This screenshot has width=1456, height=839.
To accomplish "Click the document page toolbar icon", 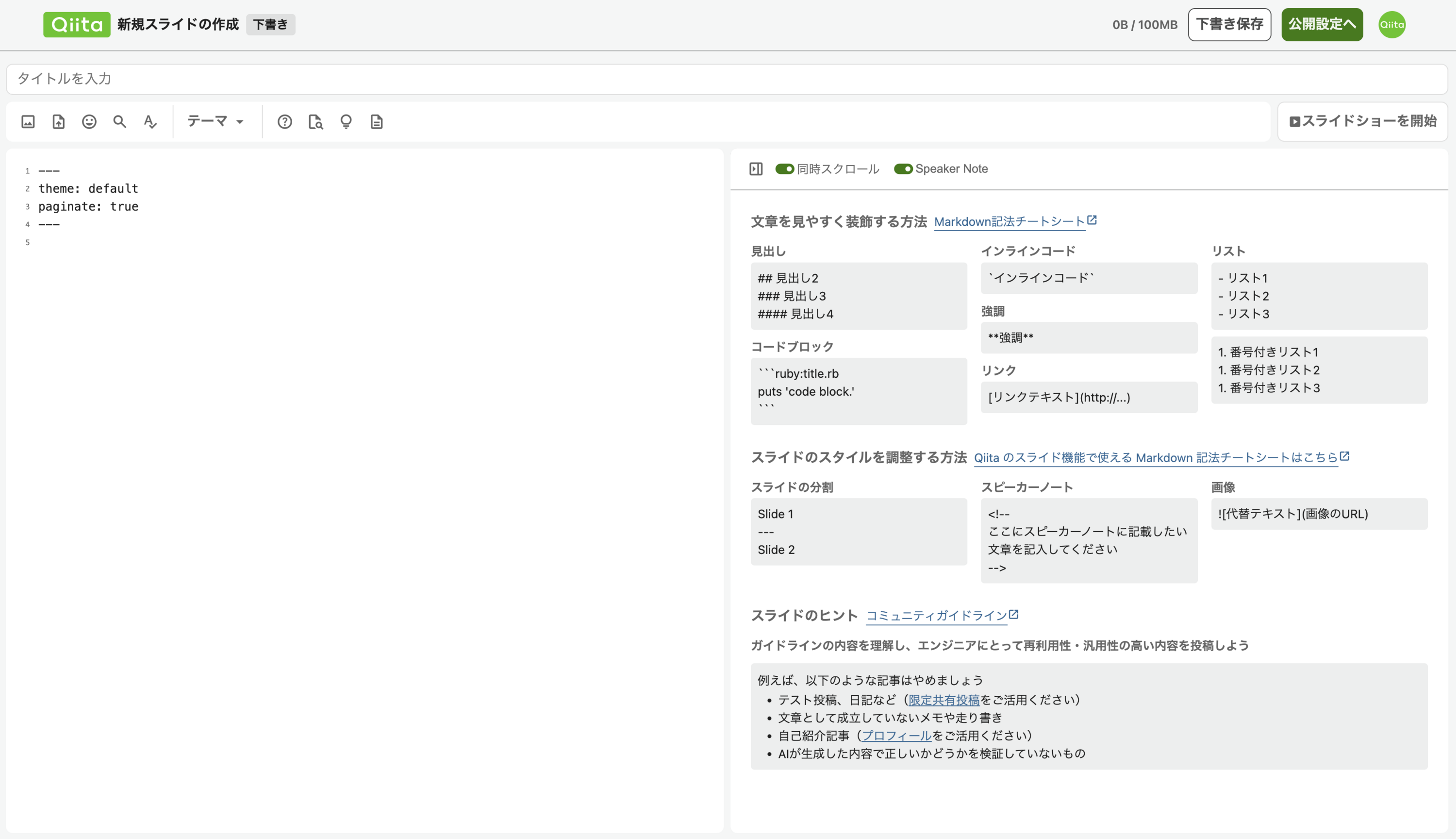I will [x=377, y=121].
